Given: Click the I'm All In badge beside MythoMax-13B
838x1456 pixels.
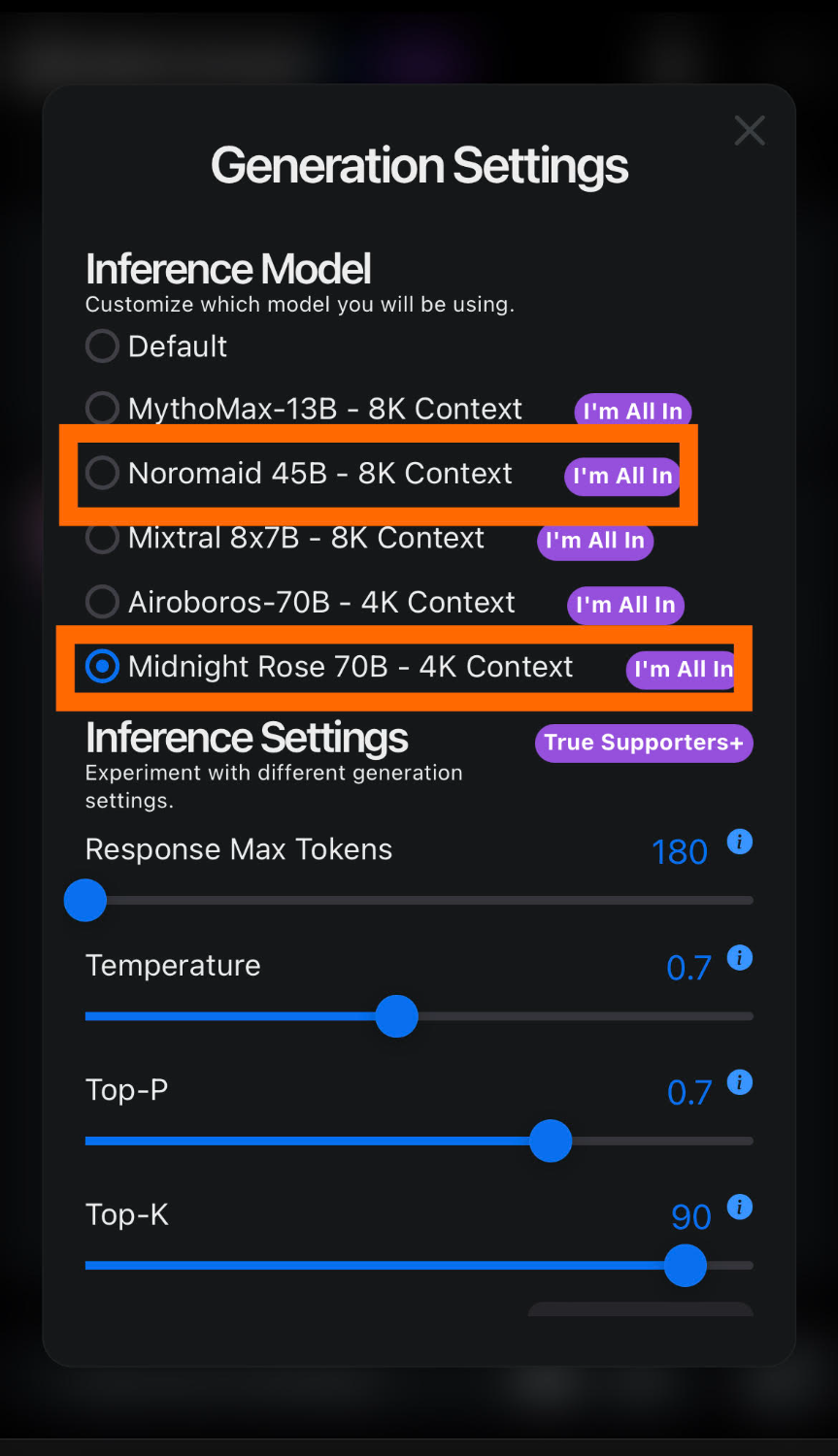Looking at the screenshot, I should [633, 412].
